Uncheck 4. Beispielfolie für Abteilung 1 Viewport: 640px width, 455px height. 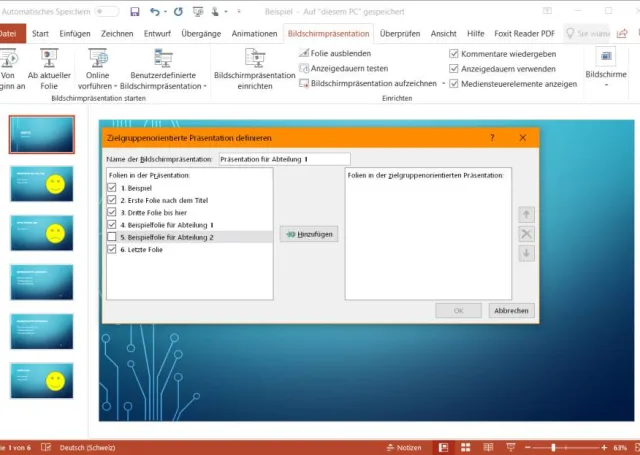pos(111,224)
